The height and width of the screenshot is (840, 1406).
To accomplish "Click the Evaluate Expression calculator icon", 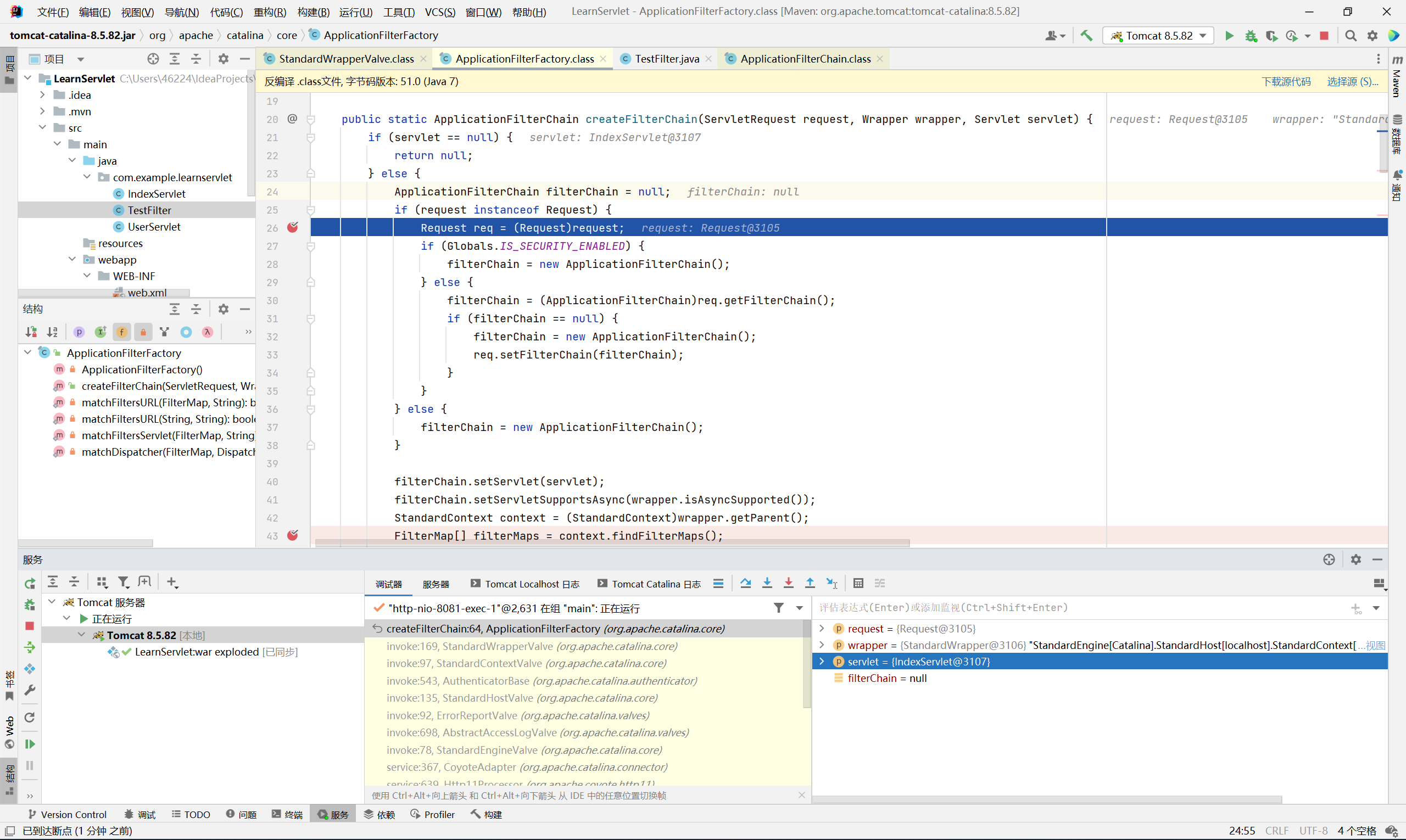I will pos(858,583).
